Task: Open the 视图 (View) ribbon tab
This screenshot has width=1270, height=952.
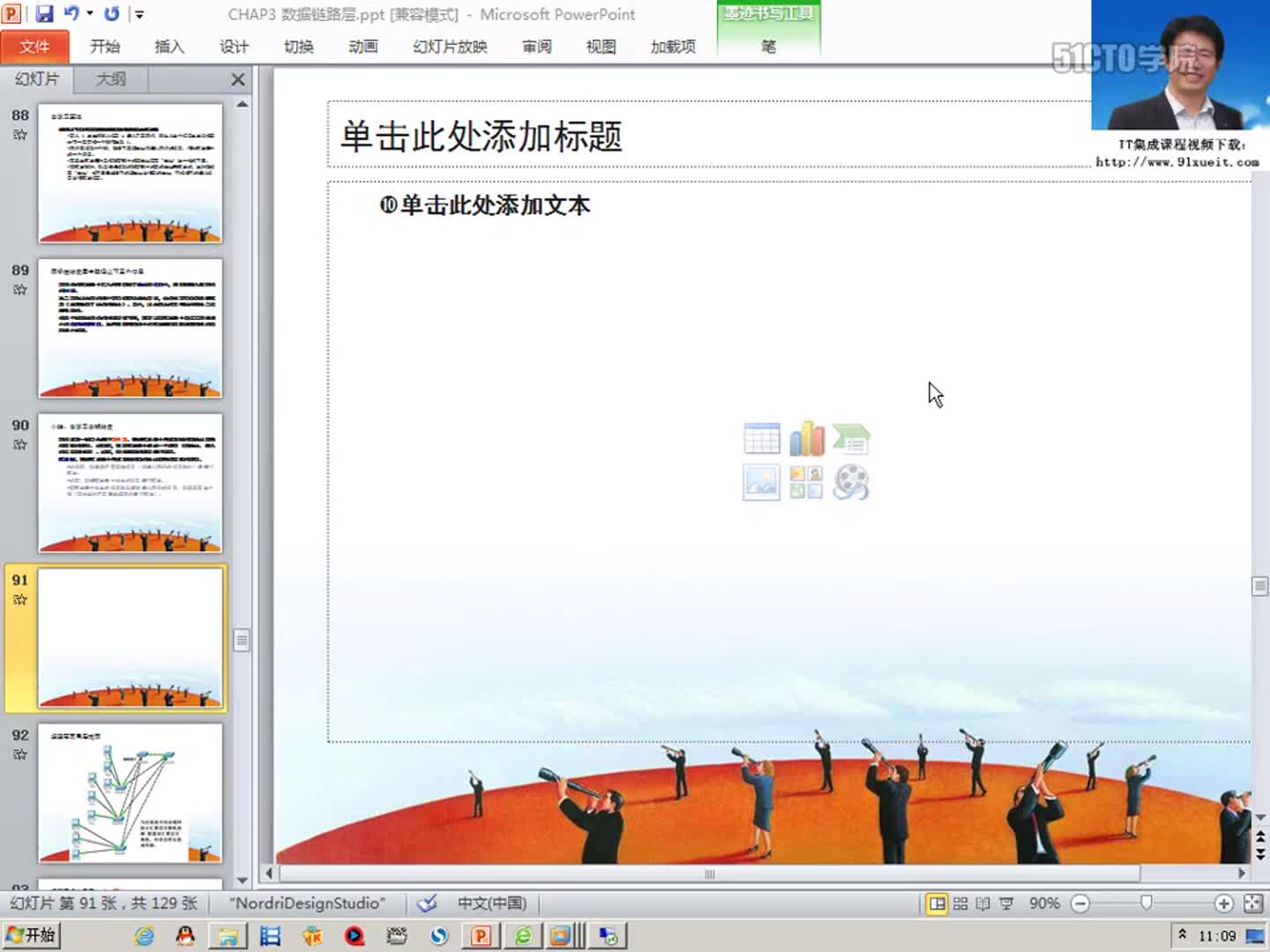Action: (x=601, y=47)
